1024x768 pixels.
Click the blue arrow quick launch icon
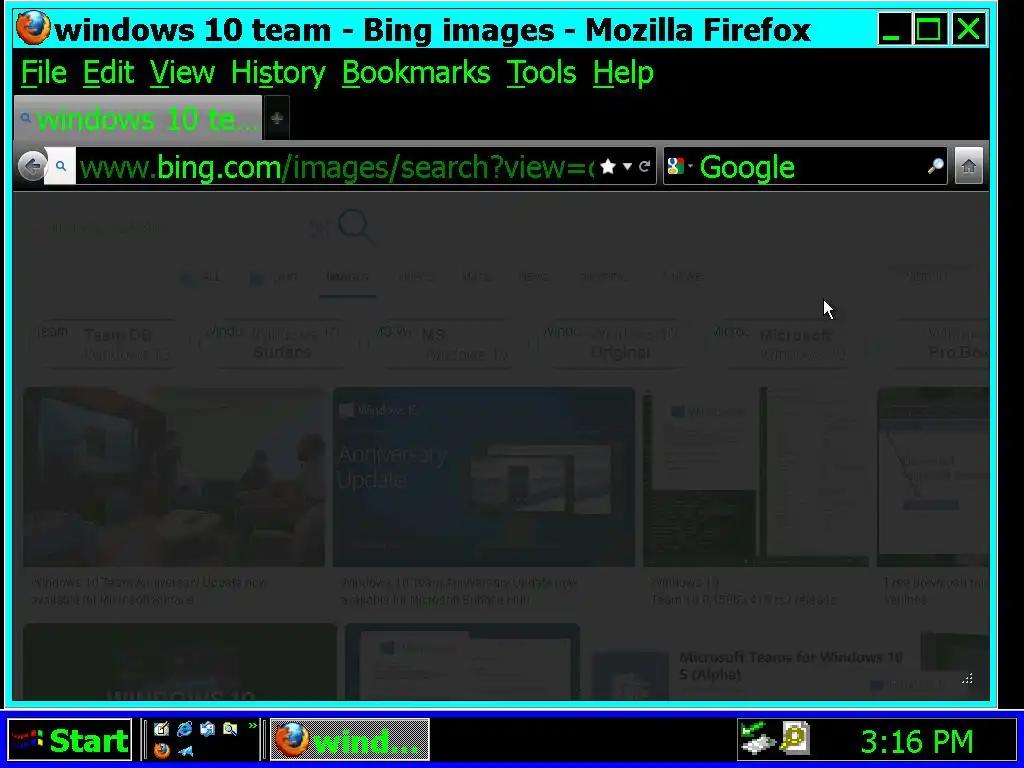[185, 751]
